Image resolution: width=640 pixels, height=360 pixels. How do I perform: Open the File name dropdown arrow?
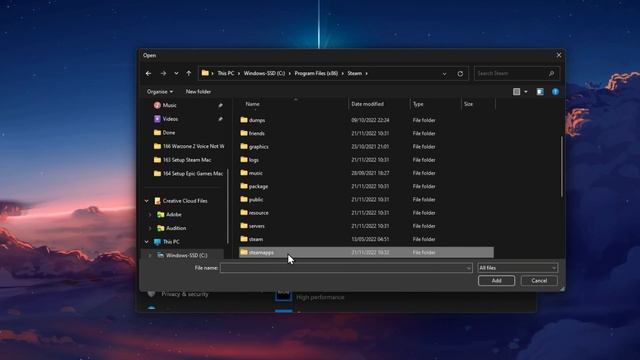coord(469,268)
